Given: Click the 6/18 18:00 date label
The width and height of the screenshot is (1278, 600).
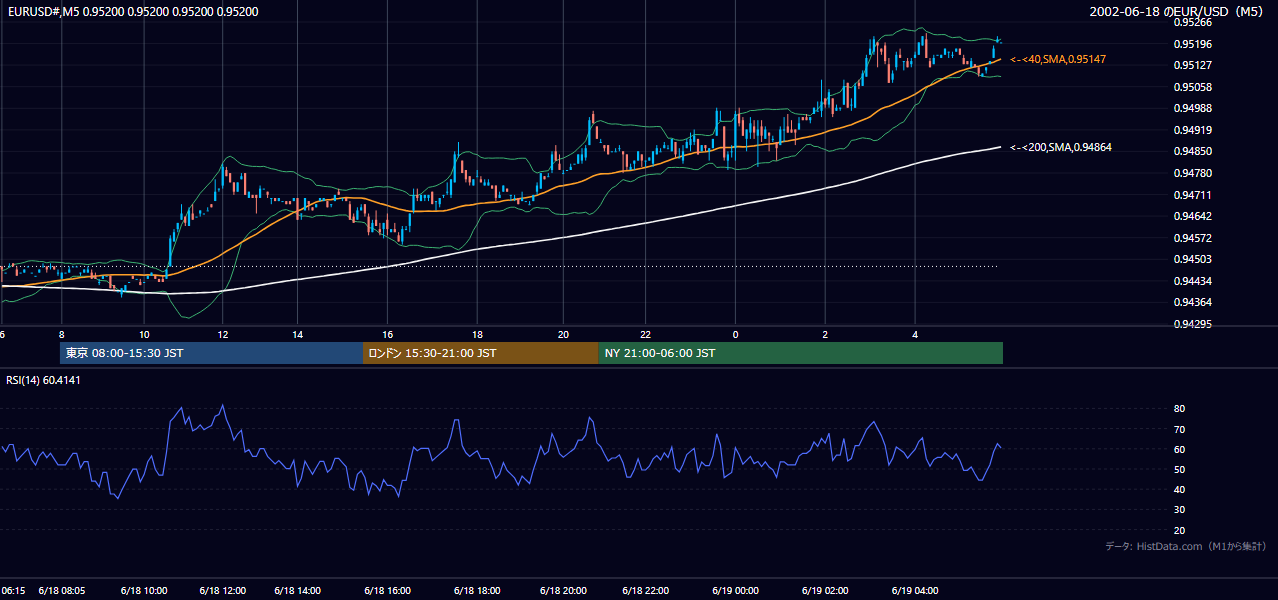Looking at the screenshot, I should [477, 590].
